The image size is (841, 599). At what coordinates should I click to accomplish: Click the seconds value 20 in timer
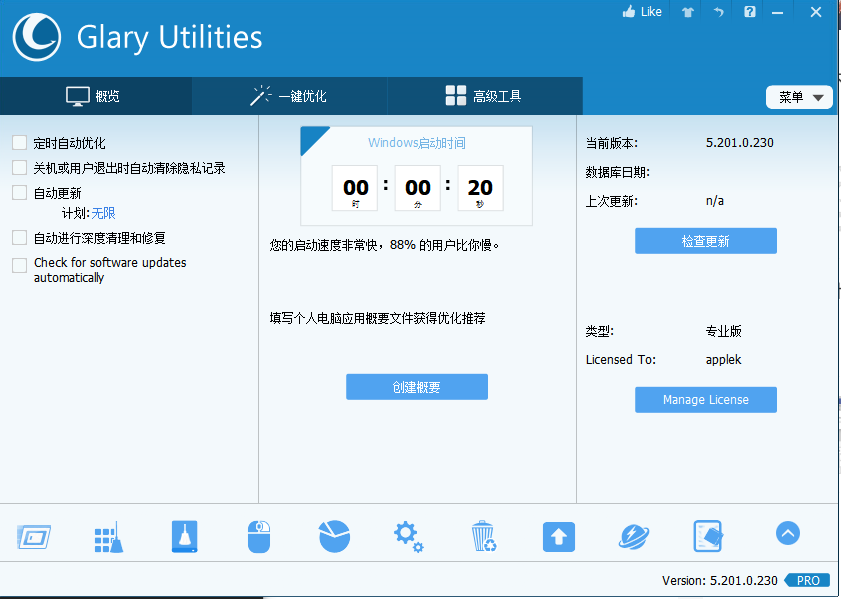pos(480,188)
